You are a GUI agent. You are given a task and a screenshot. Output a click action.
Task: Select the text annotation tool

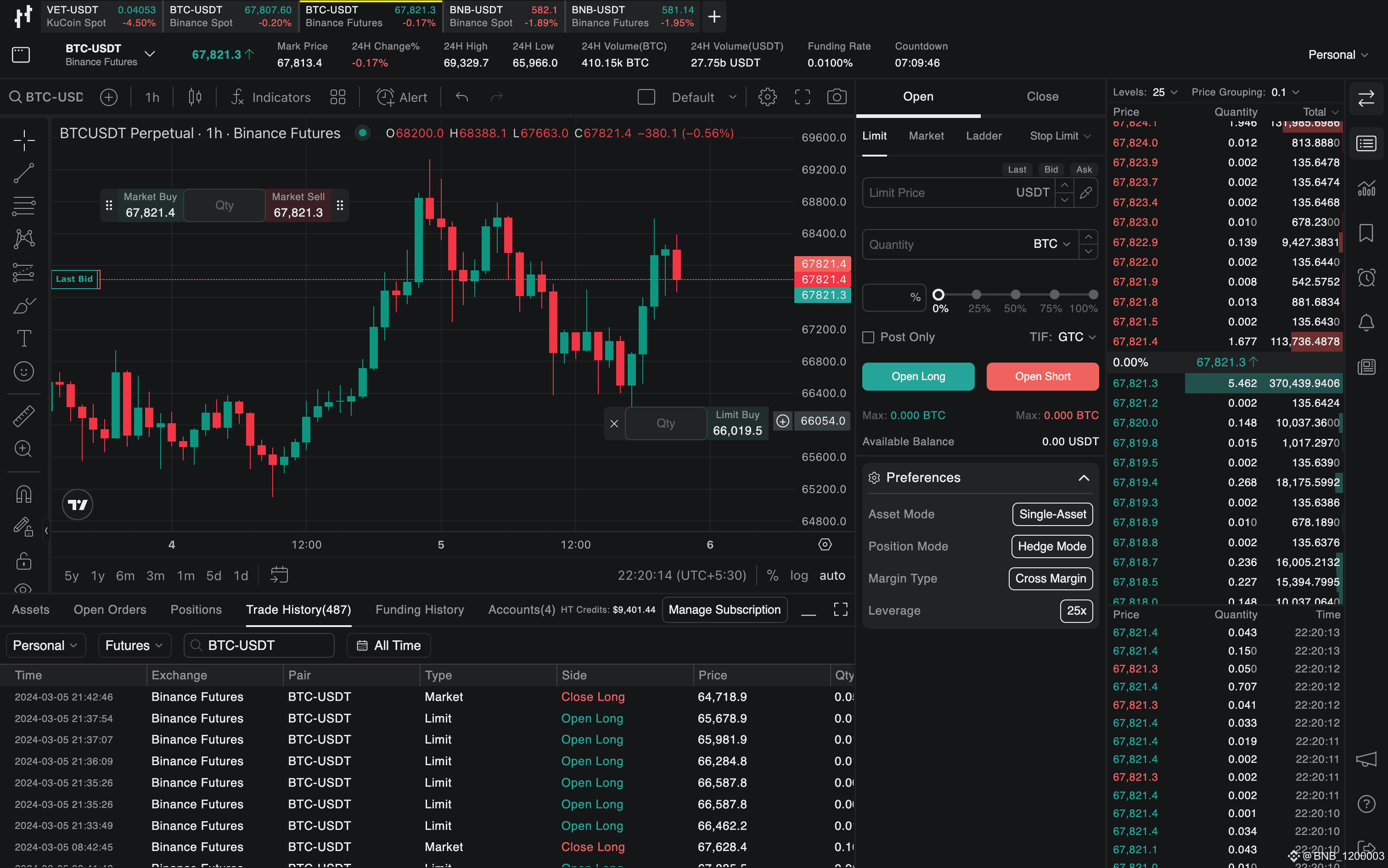(x=23, y=339)
